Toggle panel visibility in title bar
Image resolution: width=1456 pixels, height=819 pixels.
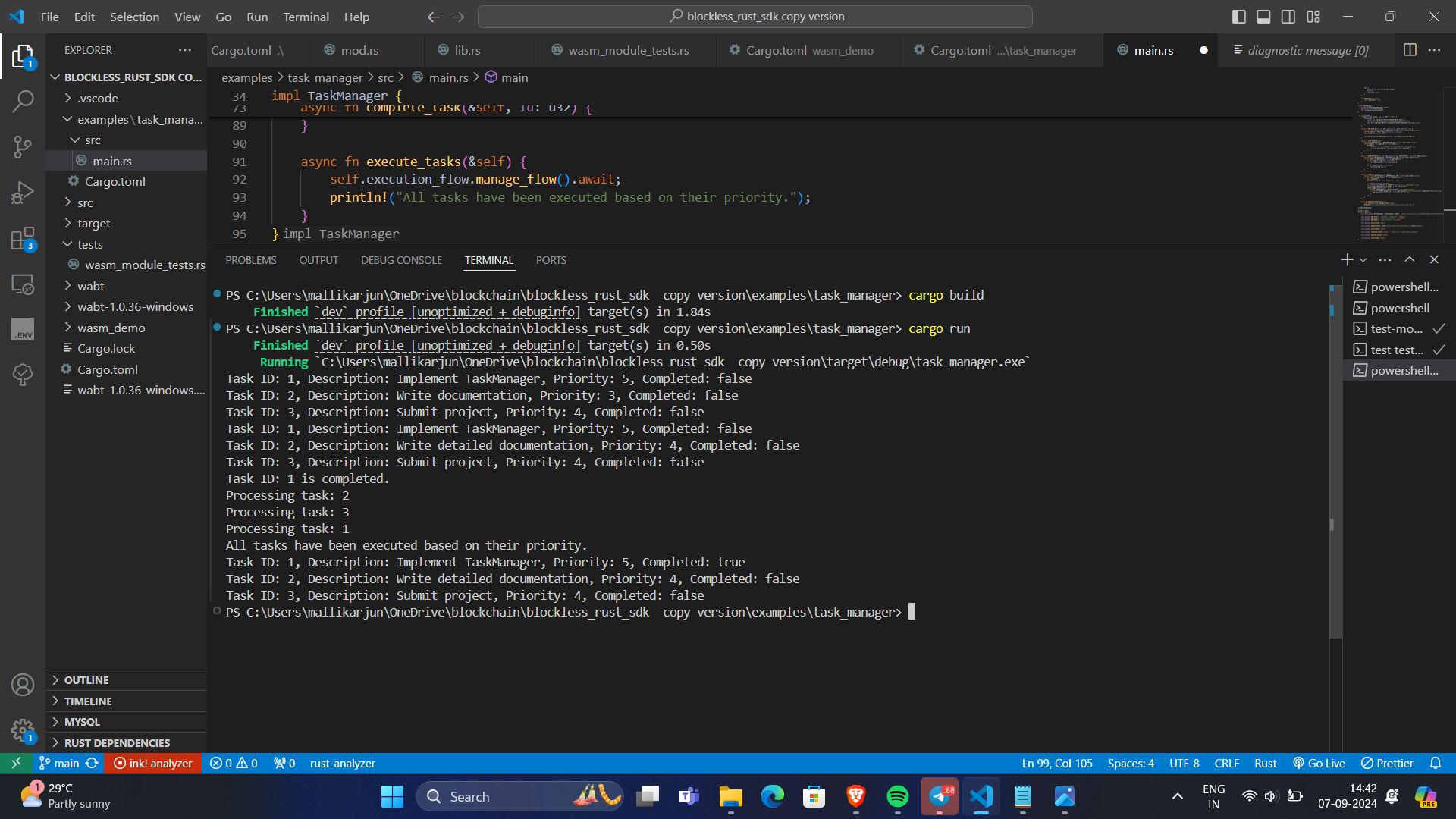[1263, 17]
